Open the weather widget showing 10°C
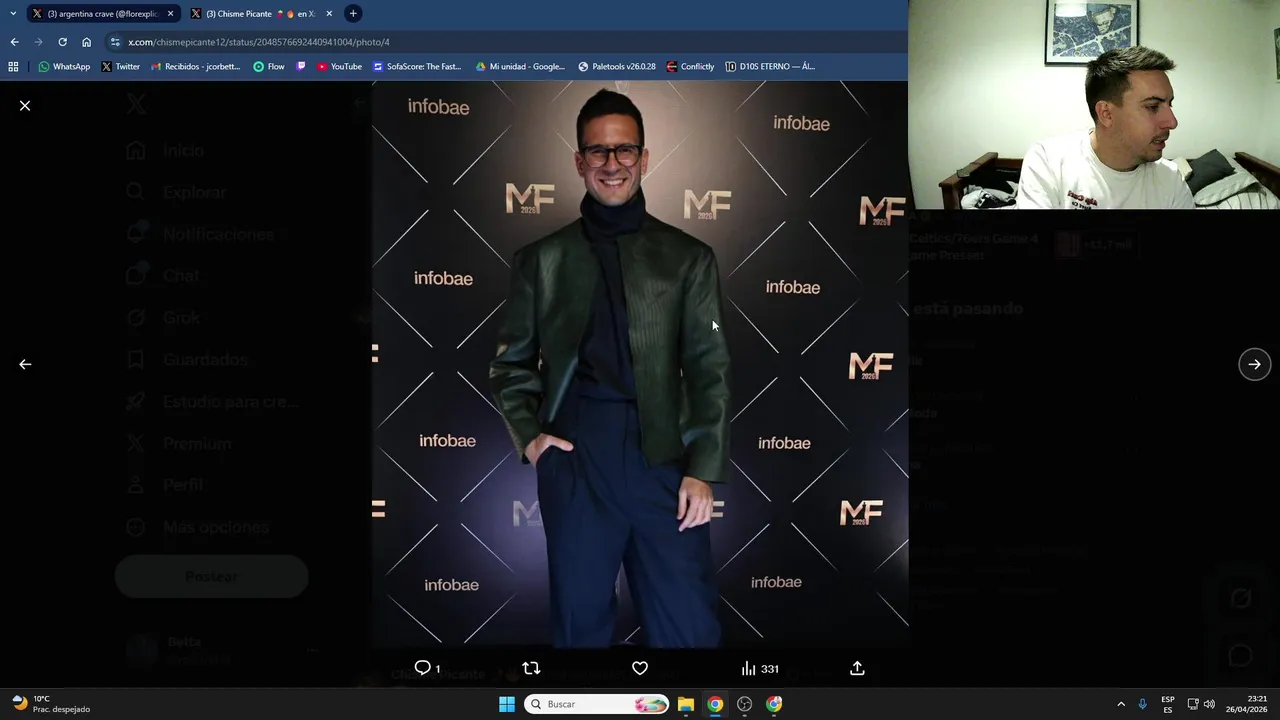This screenshot has width=1280, height=720. tap(50, 704)
